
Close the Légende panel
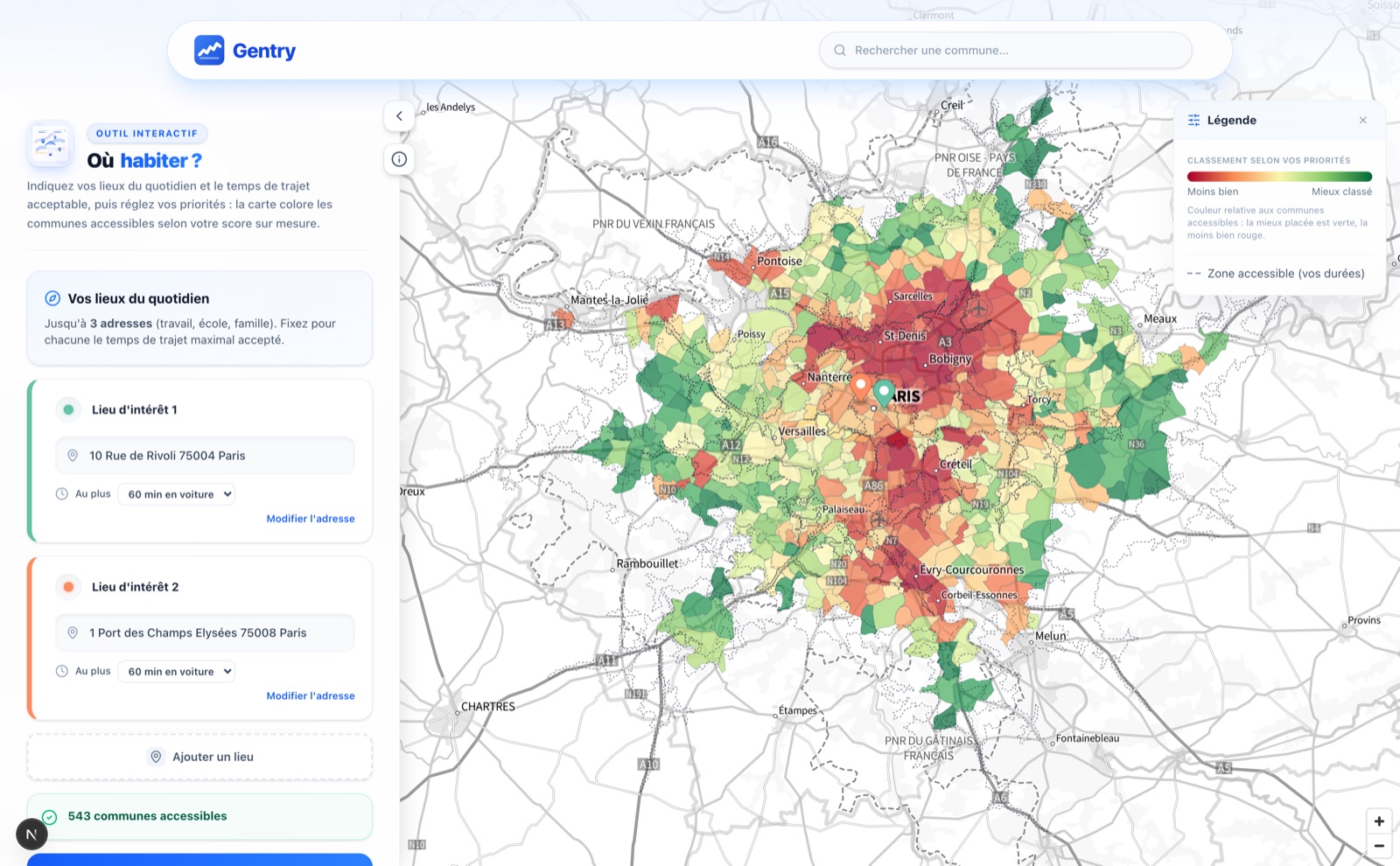click(x=1362, y=120)
